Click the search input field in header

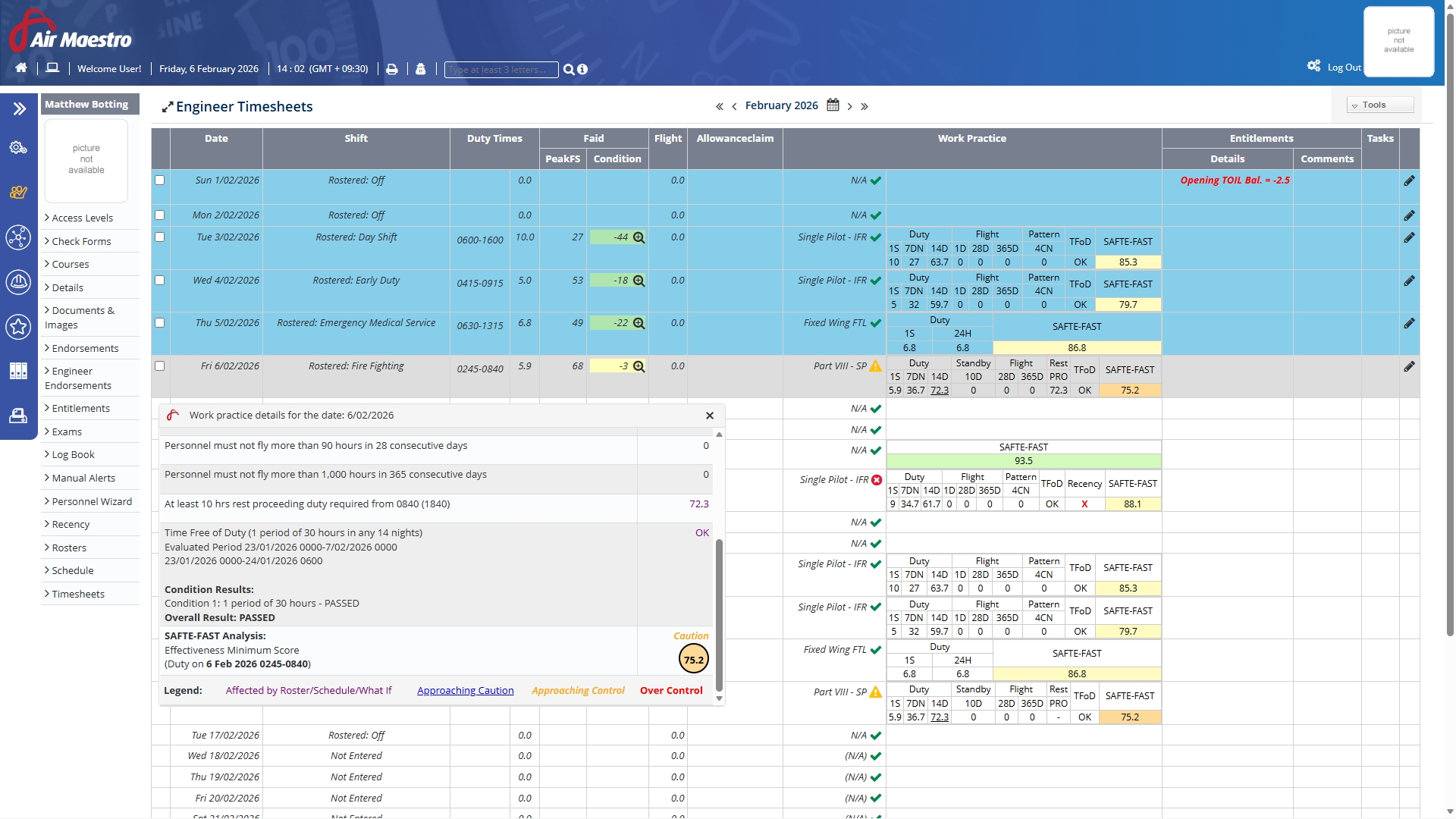click(x=500, y=69)
